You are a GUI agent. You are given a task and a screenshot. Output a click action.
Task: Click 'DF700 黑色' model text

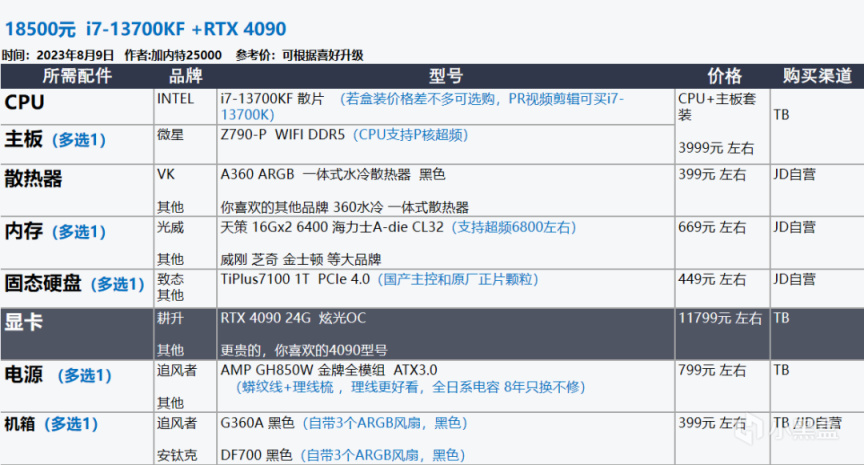tap(256, 455)
